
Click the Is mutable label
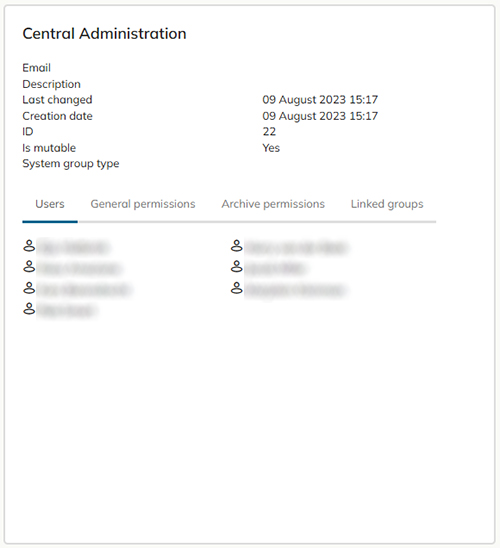click(49, 148)
